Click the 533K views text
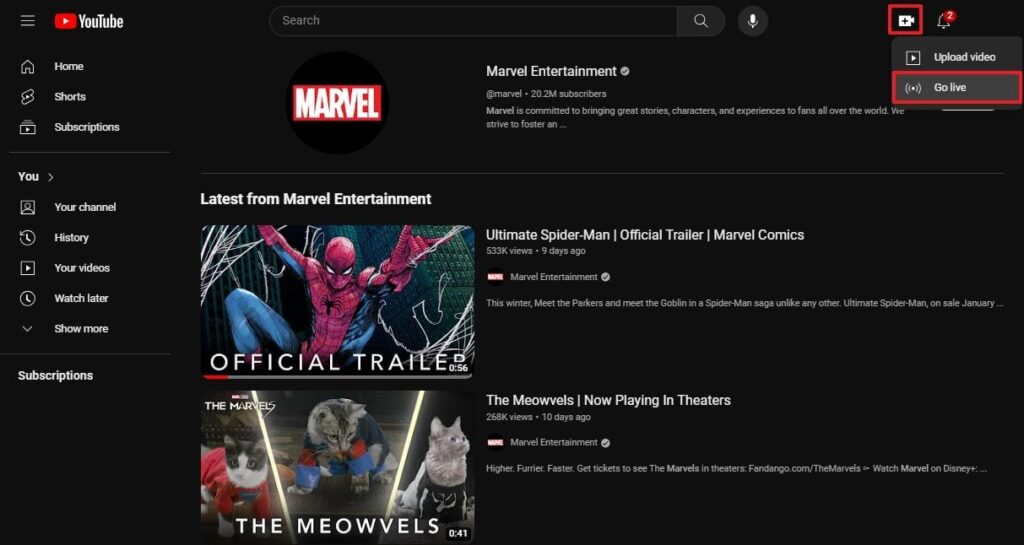 (509, 251)
